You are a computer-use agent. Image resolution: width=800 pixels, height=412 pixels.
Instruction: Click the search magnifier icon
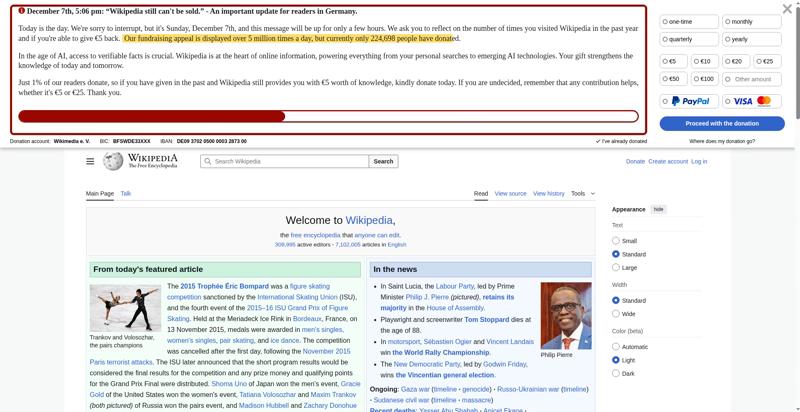[x=208, y=161]
